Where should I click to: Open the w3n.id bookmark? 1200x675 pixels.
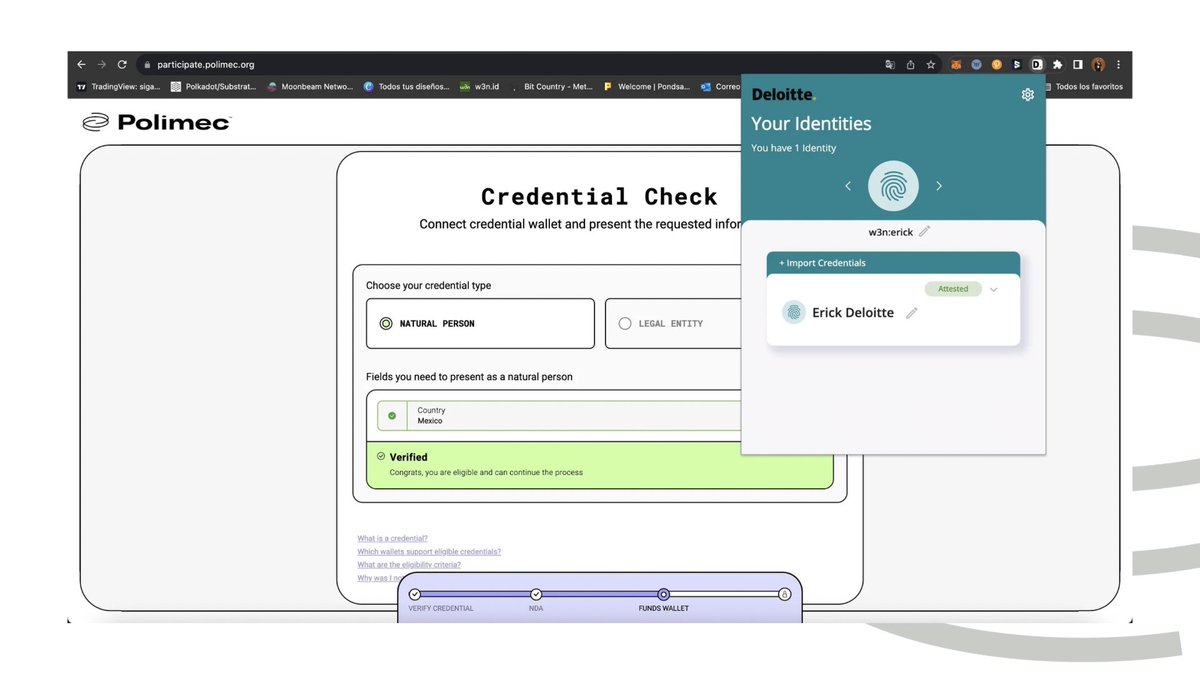[x=479, y=87]
